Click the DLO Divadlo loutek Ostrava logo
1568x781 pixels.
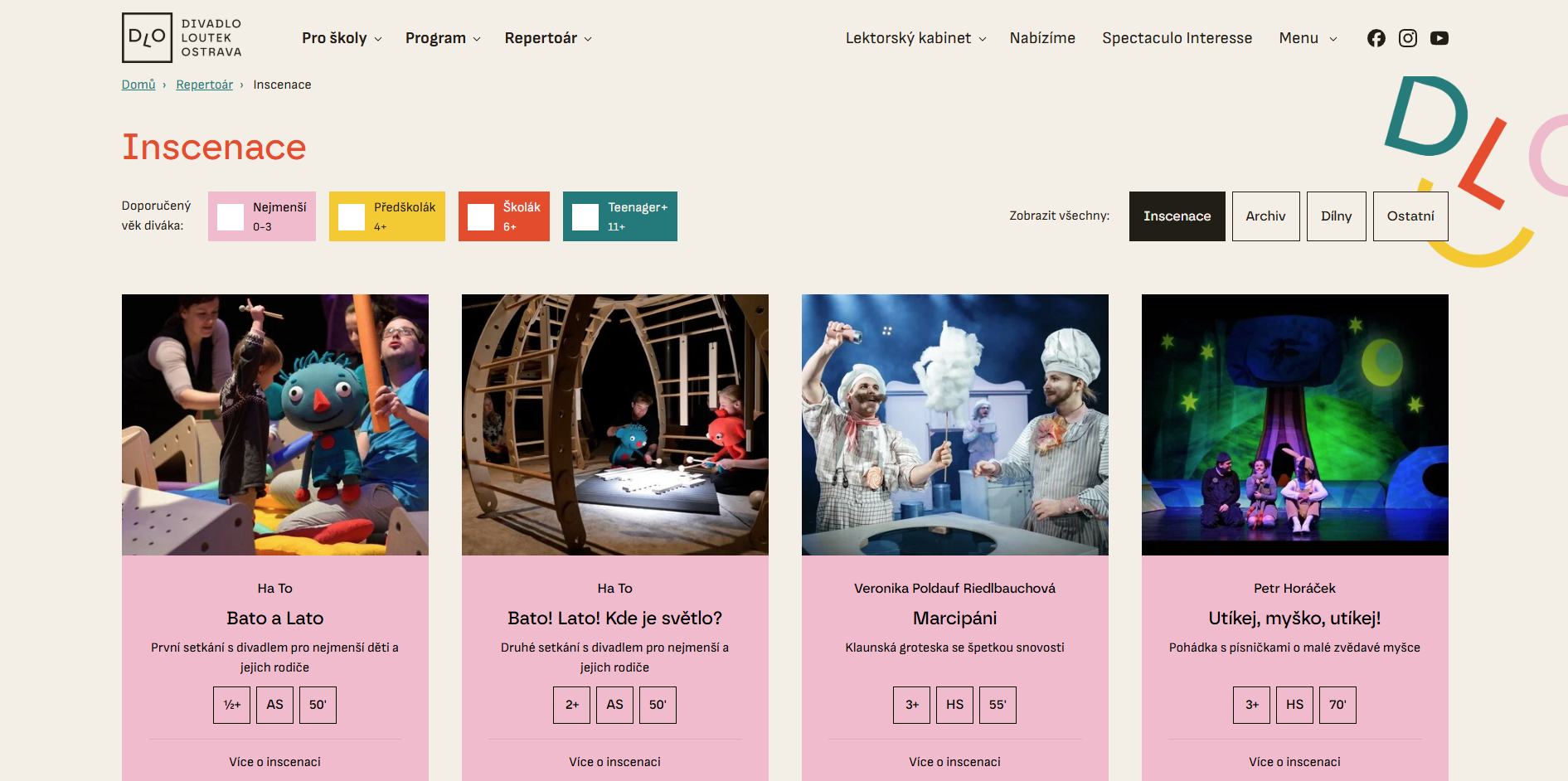[x=182, y=37]
